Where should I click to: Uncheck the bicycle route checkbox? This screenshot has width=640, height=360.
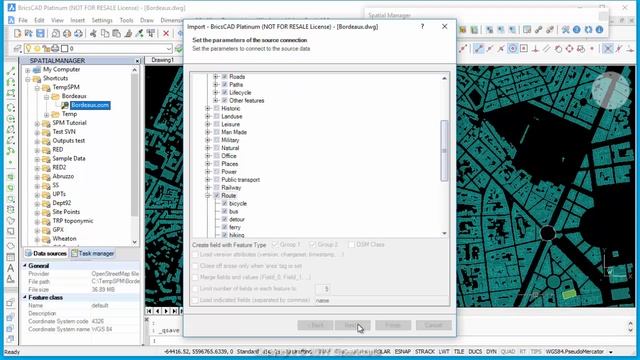point(224,203)
